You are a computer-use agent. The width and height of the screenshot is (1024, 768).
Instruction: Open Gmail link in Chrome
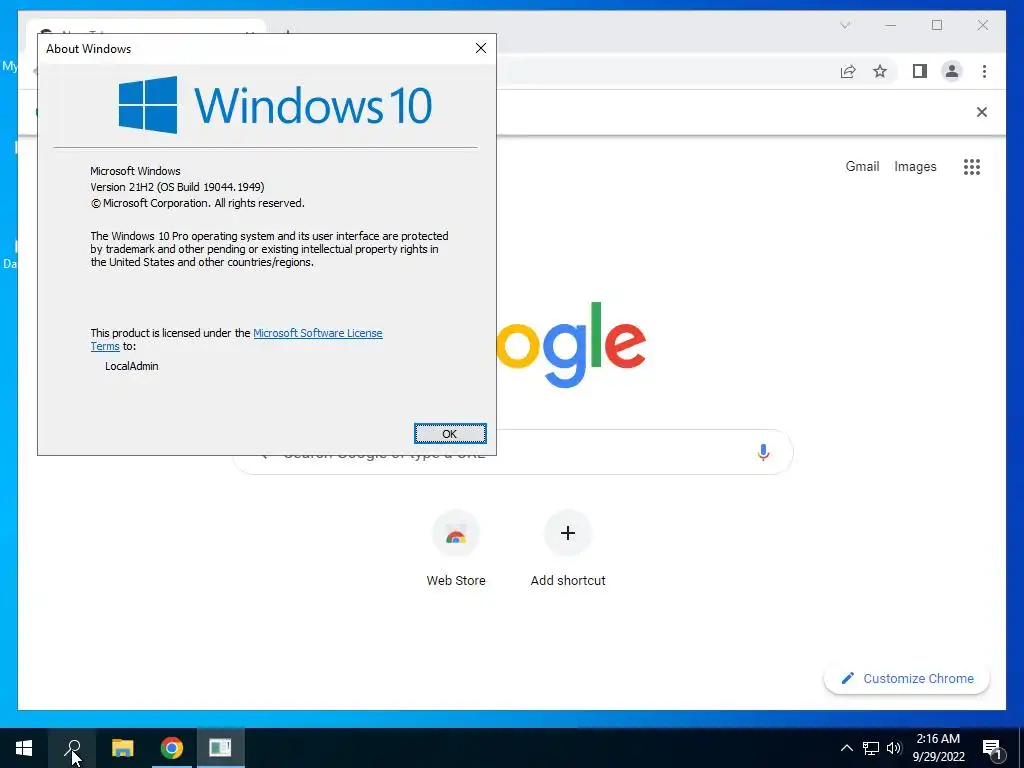pos(862,167)
